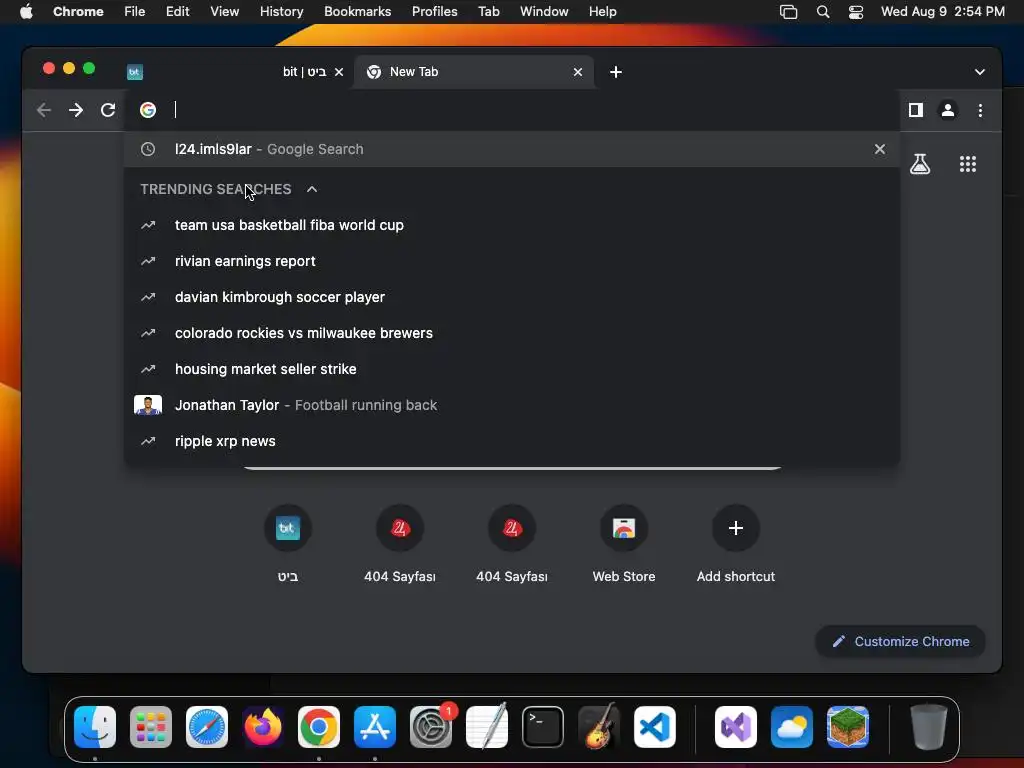The width and height of the screenshot is (1024, 768).
Task: Launch Firefox from the Dock
Action: [263, 727]
